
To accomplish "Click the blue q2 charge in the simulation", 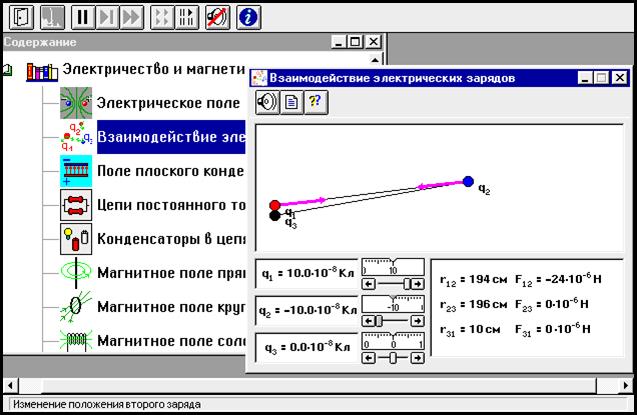I will click(x=468, y=182).
